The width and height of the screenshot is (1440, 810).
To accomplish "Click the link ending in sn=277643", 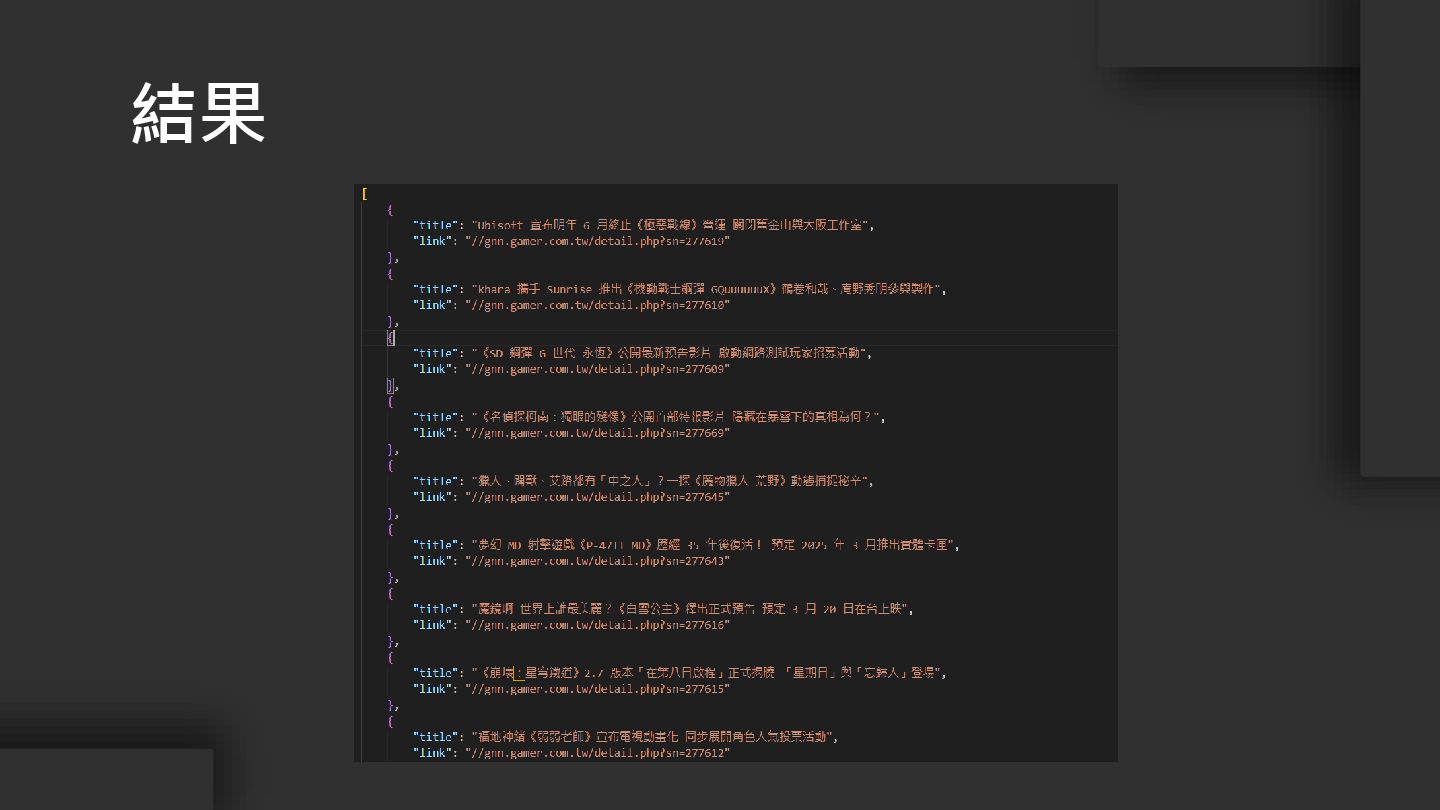I will [571, 561].
